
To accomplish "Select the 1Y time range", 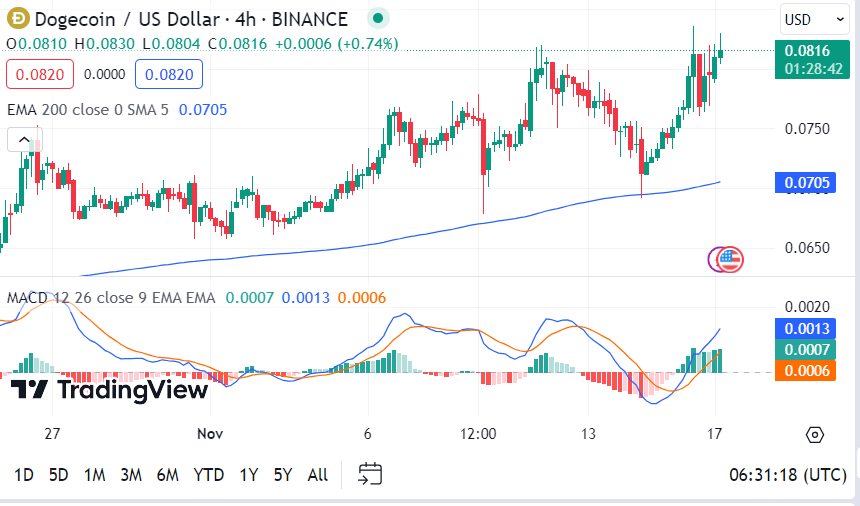I will coord(248,474).
